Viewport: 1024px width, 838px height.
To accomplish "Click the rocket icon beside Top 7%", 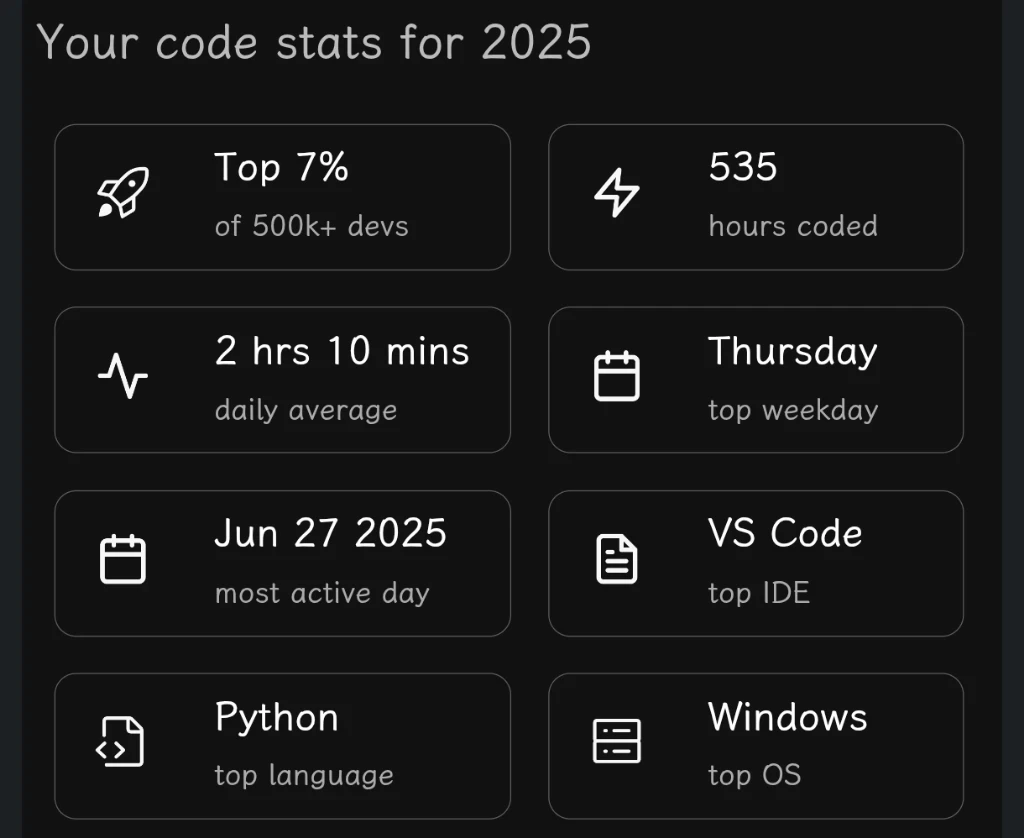I will pos(123,192).
